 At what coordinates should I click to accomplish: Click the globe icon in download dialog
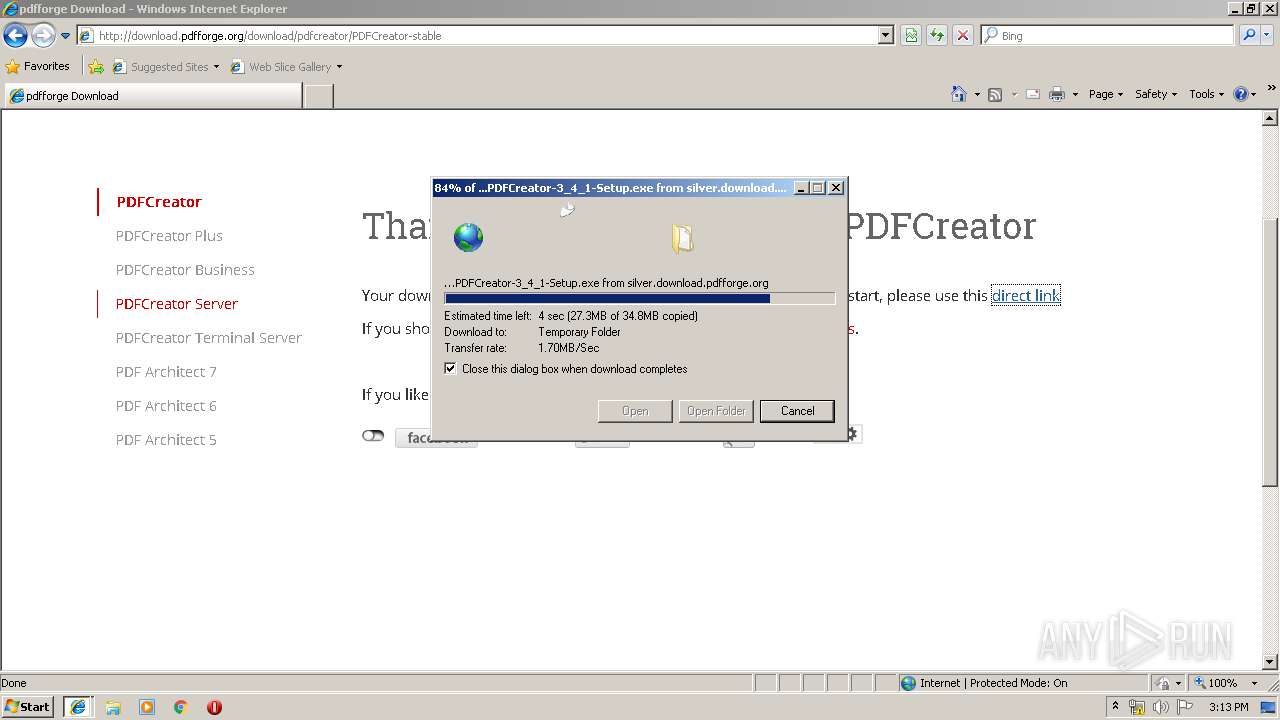pos(468,237)
